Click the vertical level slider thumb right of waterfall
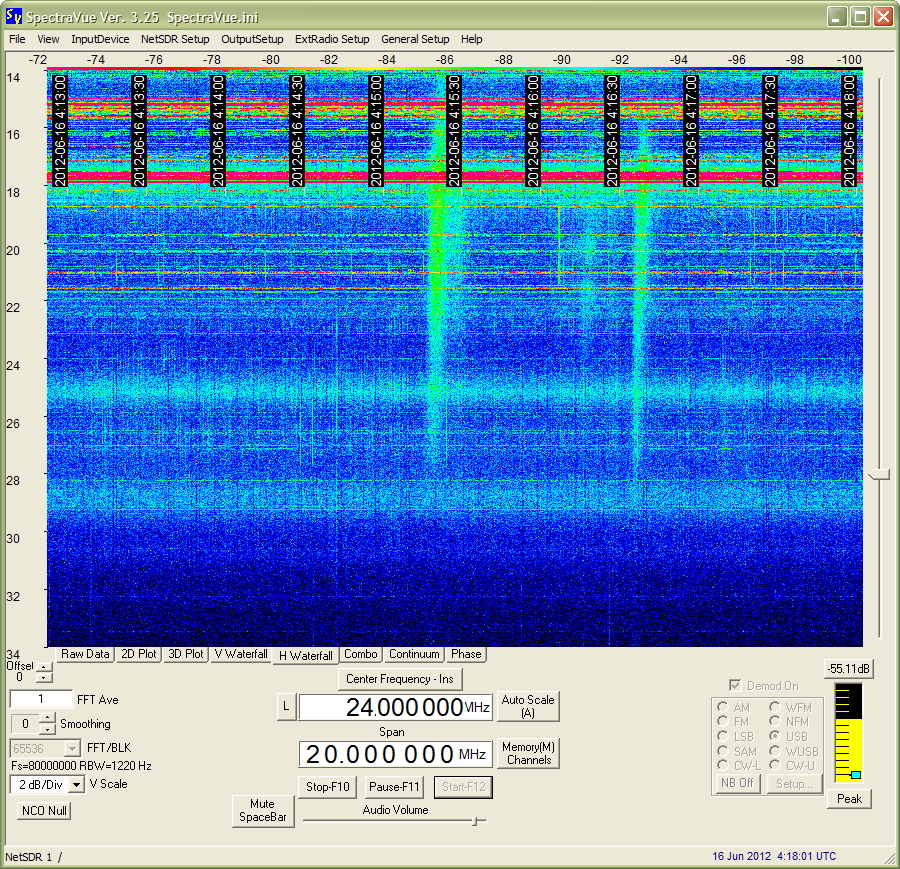 pyautogui.click(x=879, y=475)
